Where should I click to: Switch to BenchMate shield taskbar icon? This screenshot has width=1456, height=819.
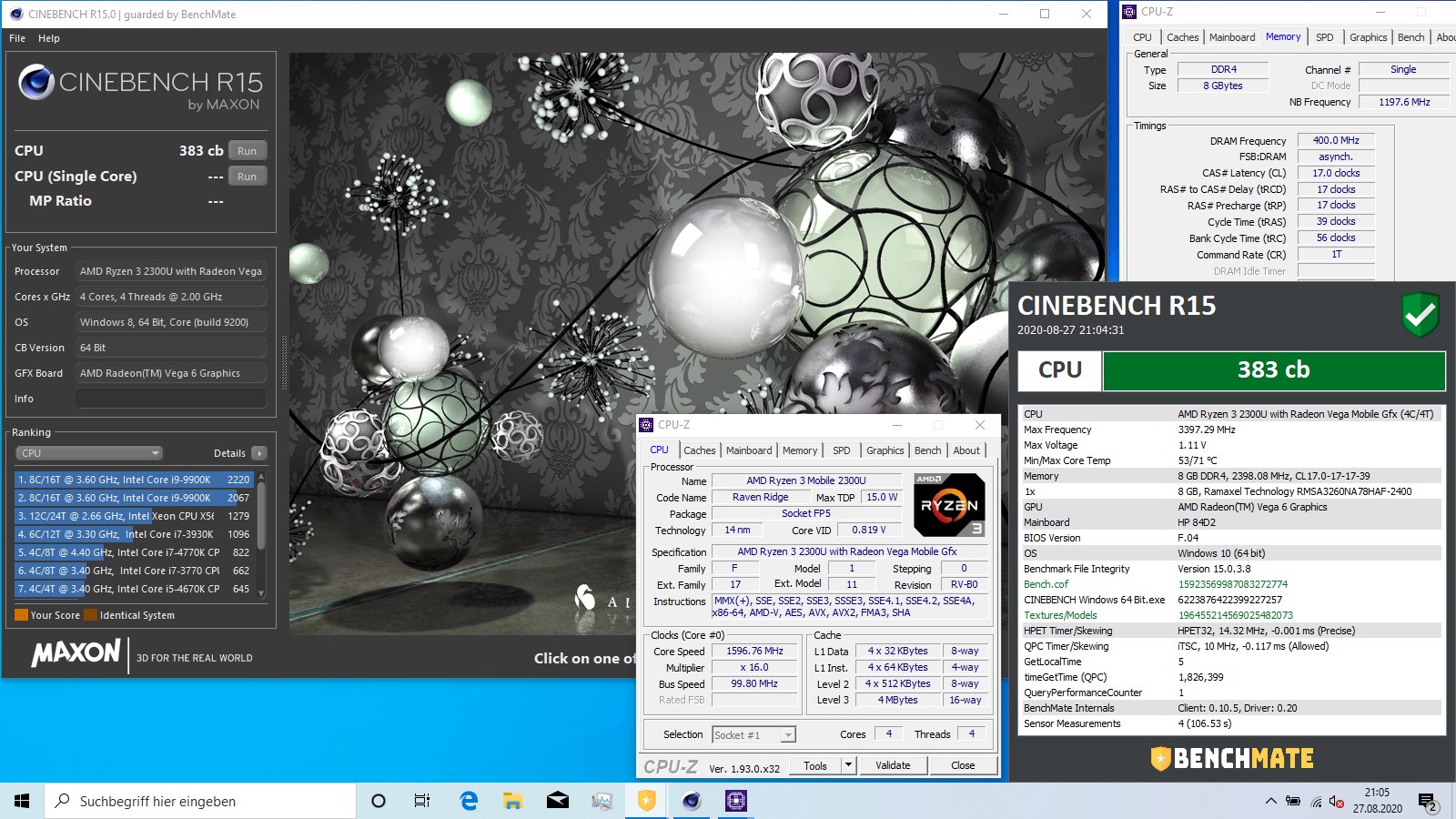[x=646, y=801]
